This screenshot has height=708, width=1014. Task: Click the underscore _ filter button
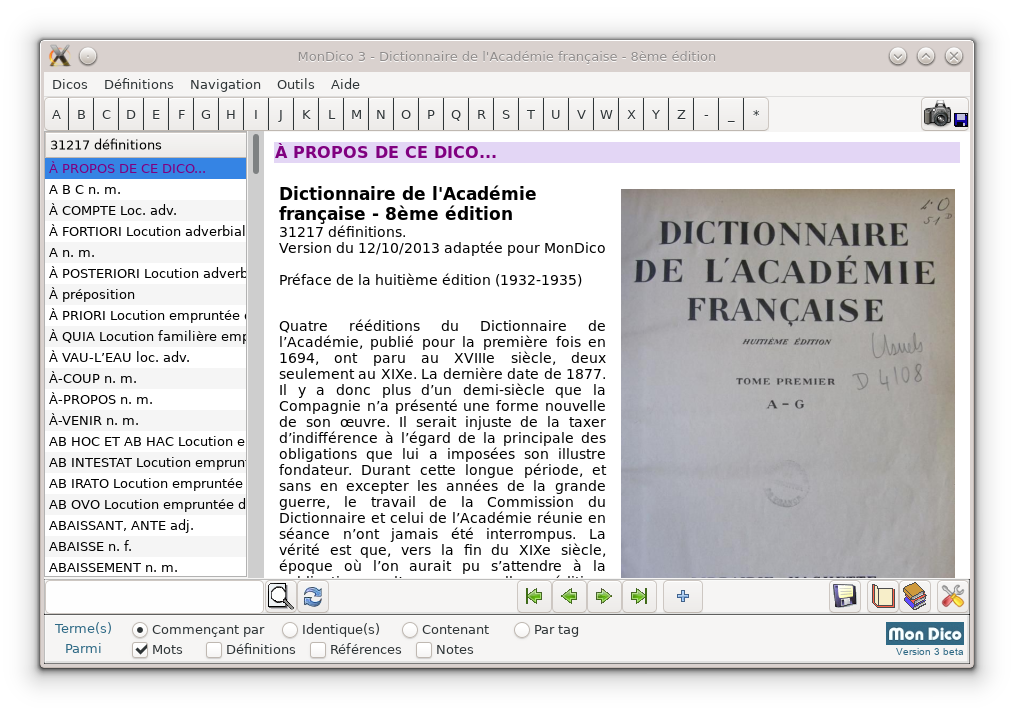(731, 114)
